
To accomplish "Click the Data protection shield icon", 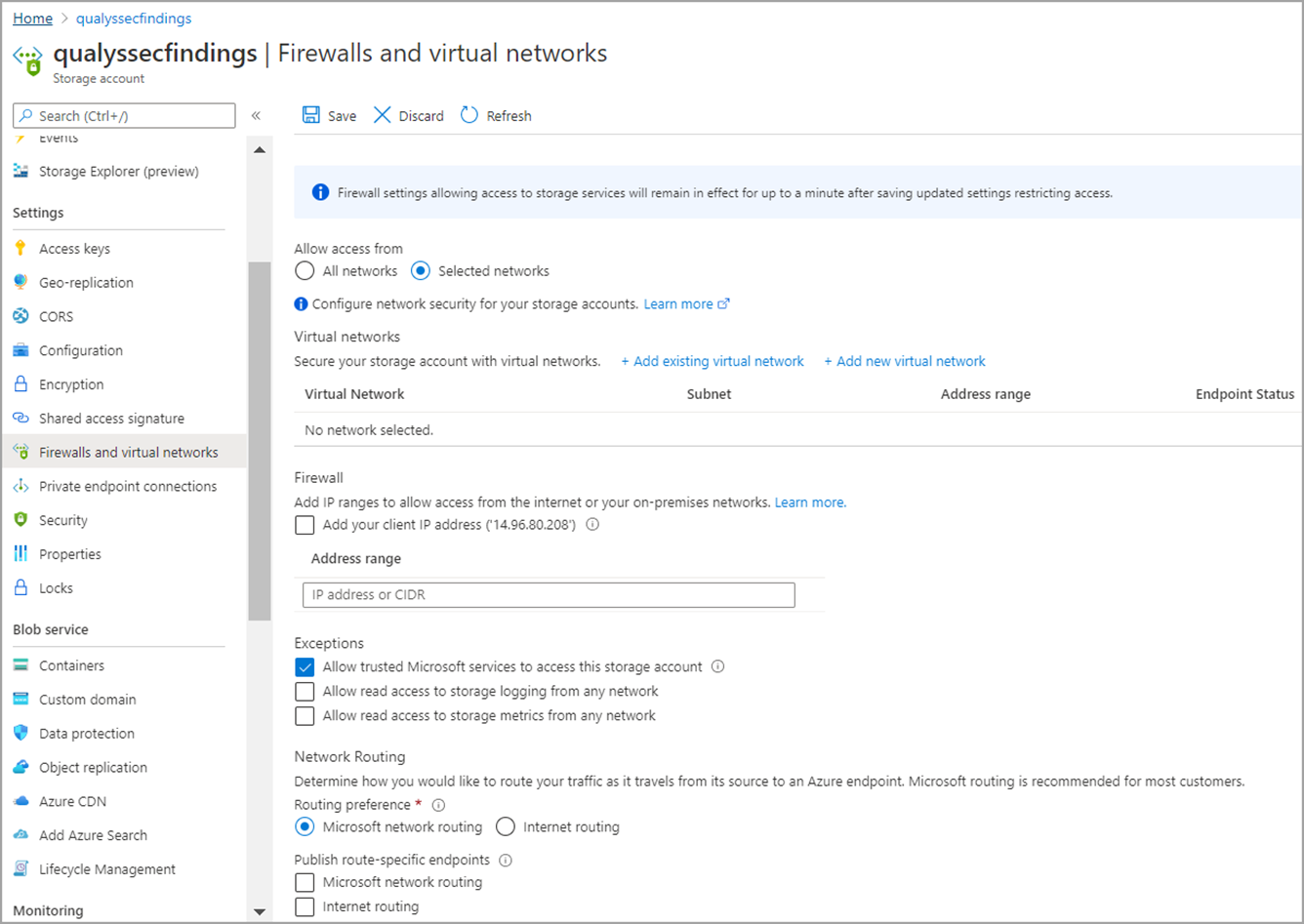I will click(x=20, y=733).
